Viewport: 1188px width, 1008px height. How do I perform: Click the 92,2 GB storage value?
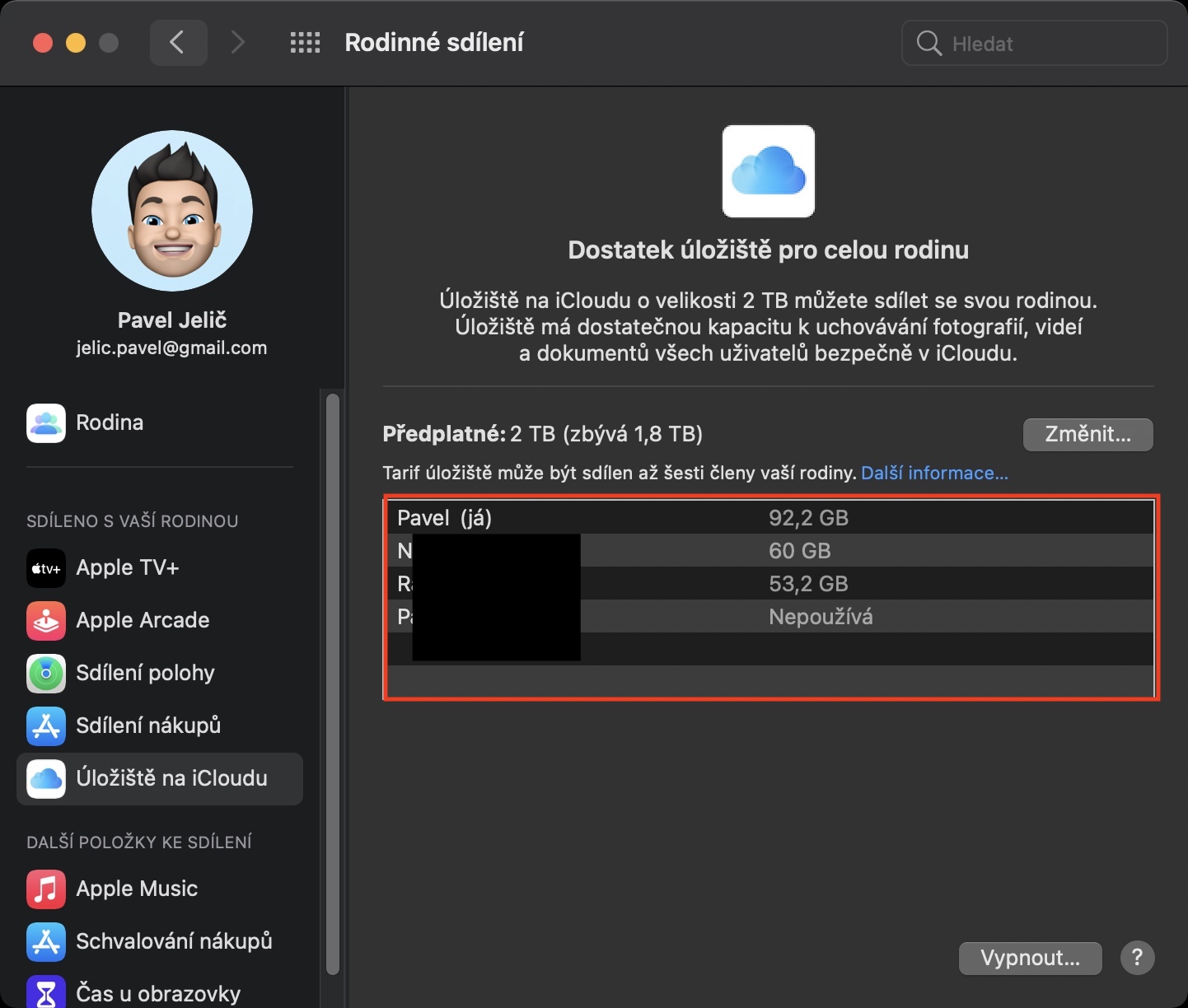[808, 518]
